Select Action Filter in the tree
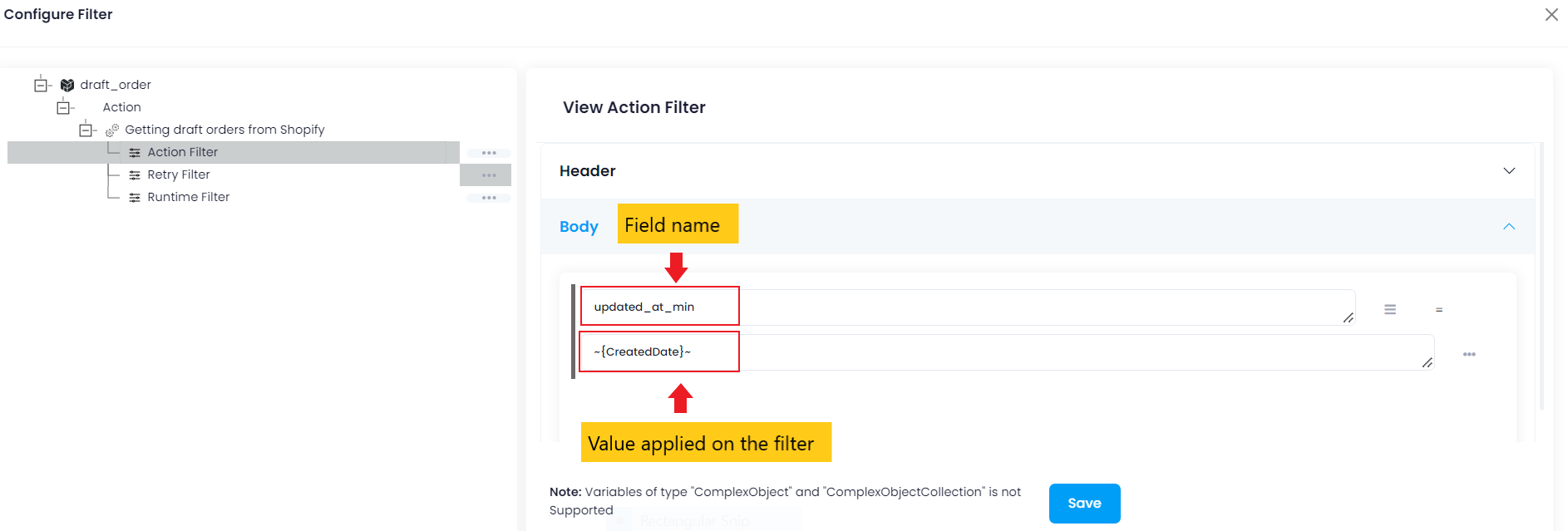This screenshot has width=1568, height=531. (182, 152)
